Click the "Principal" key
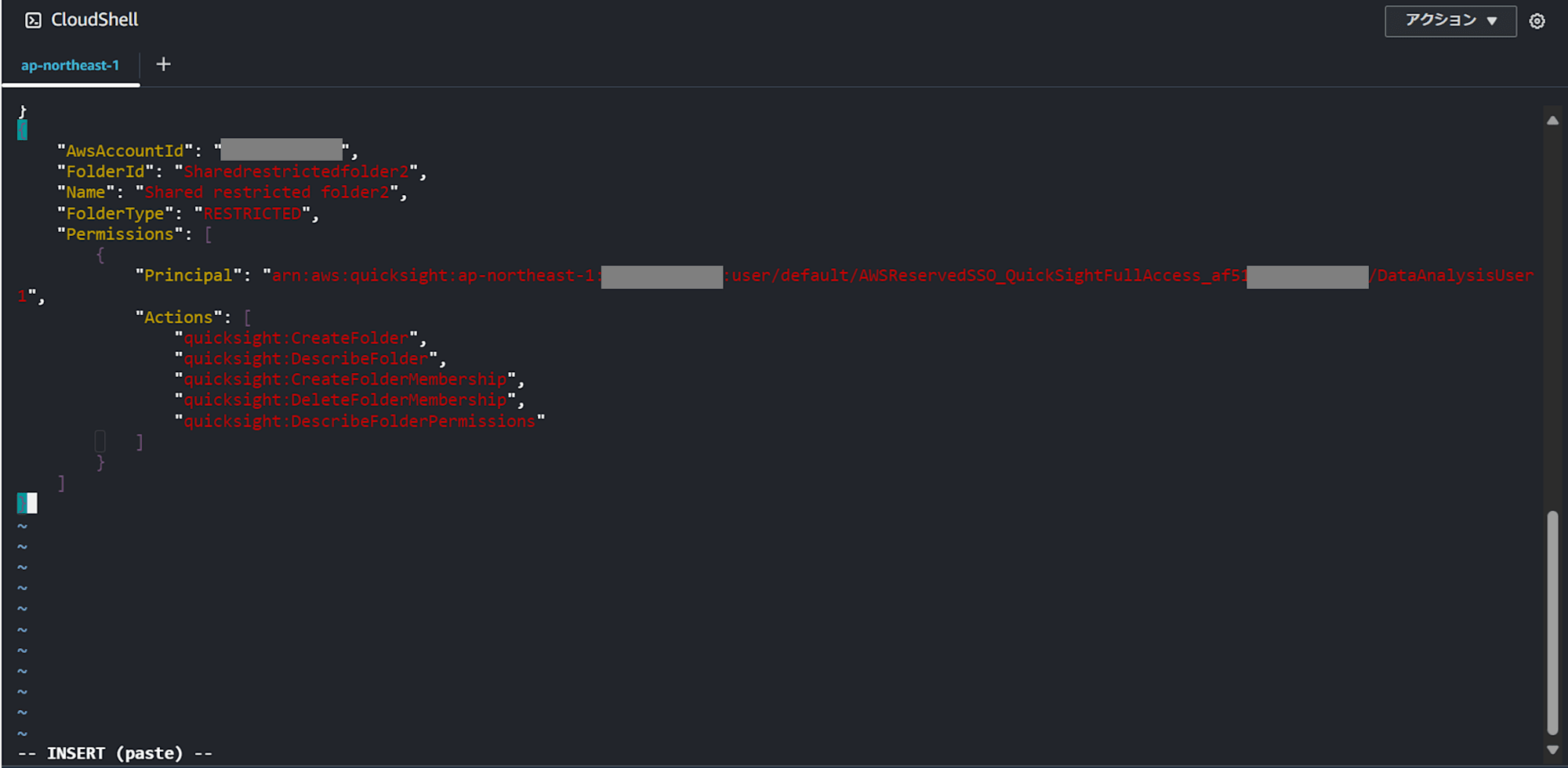This screenshot has width=1568, height=768. point(188,276)
